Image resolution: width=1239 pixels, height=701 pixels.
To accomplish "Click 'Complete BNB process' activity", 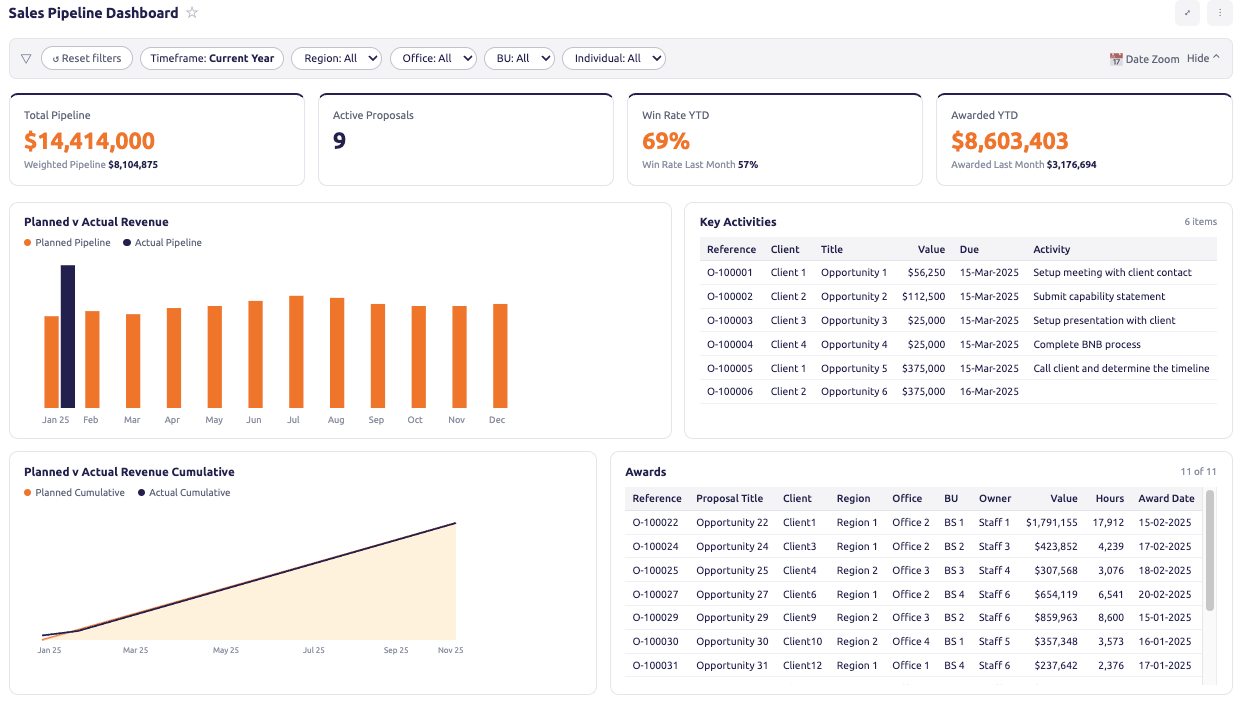I will [x=1087, y=344].
